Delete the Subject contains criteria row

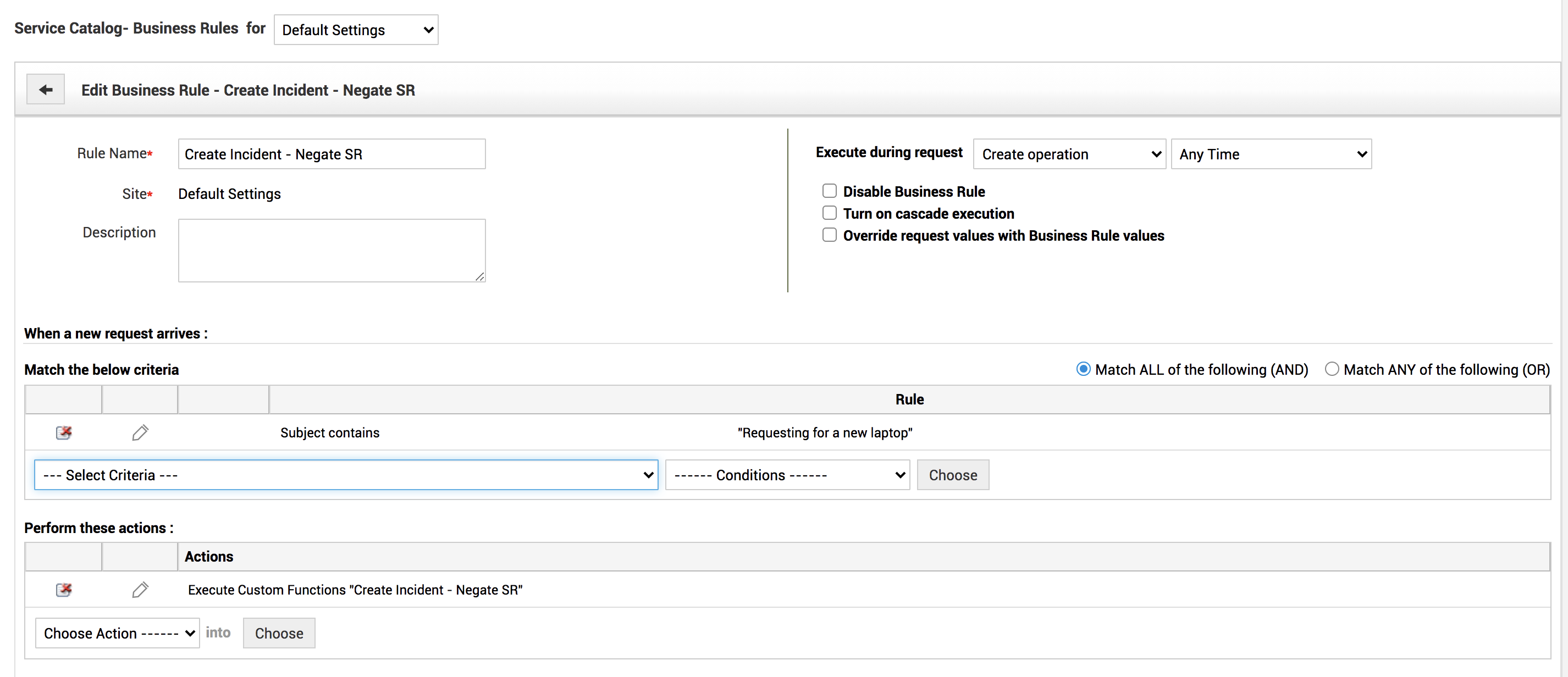point(63,432)
